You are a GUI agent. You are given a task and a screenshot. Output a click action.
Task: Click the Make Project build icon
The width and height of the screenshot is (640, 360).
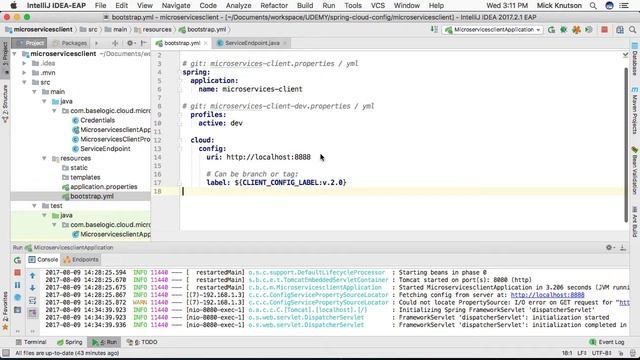434,29
